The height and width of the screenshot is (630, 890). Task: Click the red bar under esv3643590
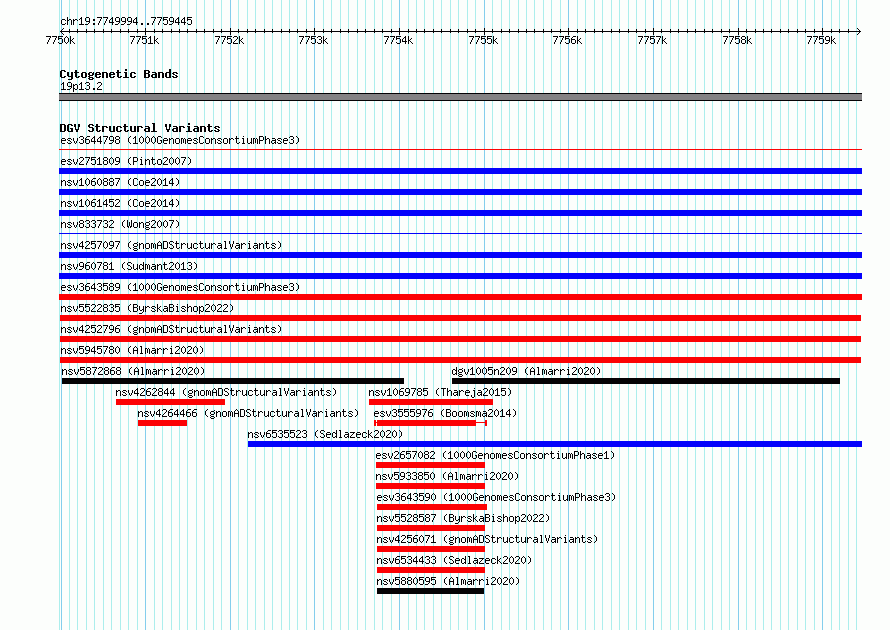(x=432, y=507)
